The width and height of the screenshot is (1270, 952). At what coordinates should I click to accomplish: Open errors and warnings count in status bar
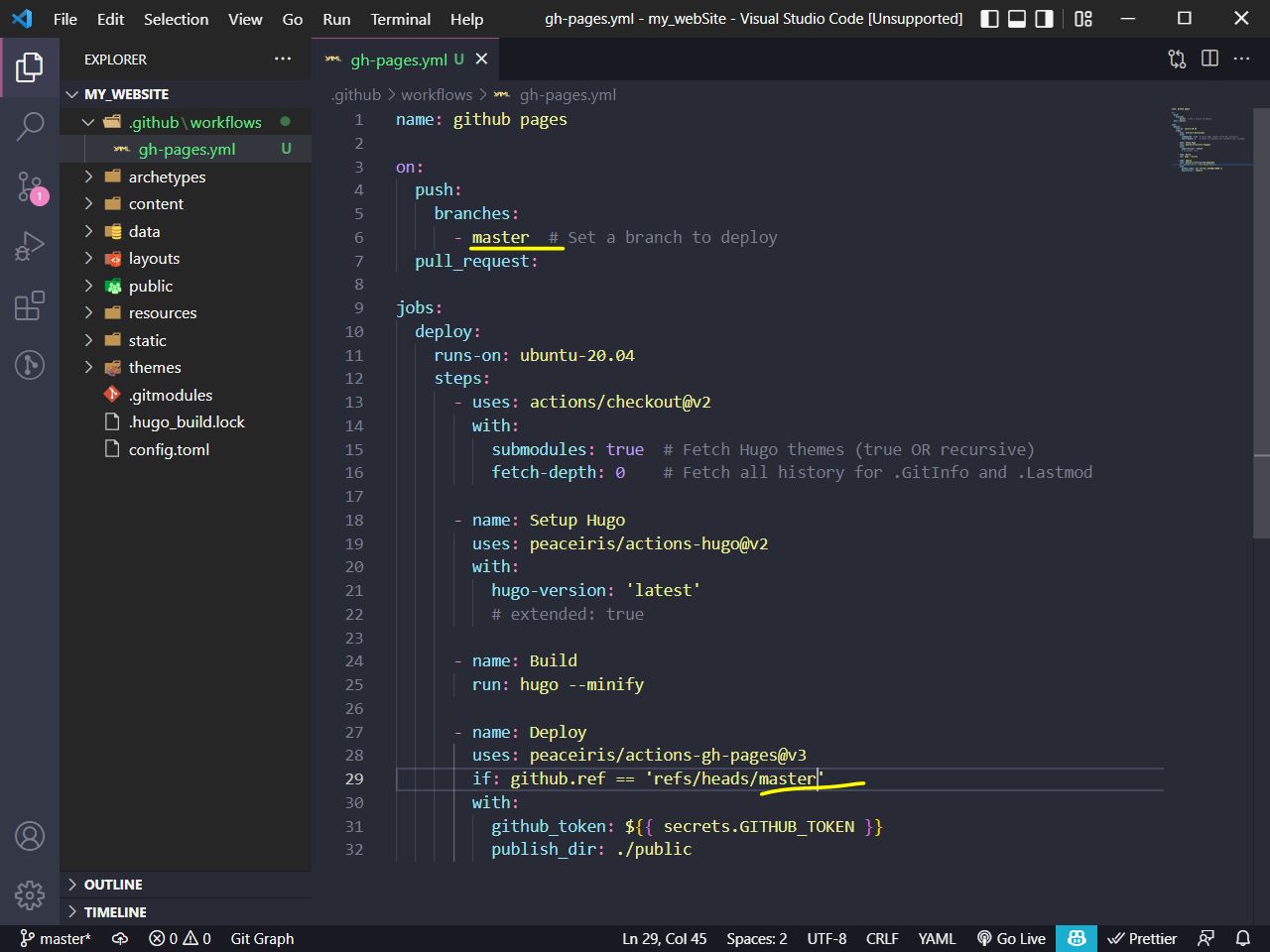pyautogui.click(x=180, y=938)
